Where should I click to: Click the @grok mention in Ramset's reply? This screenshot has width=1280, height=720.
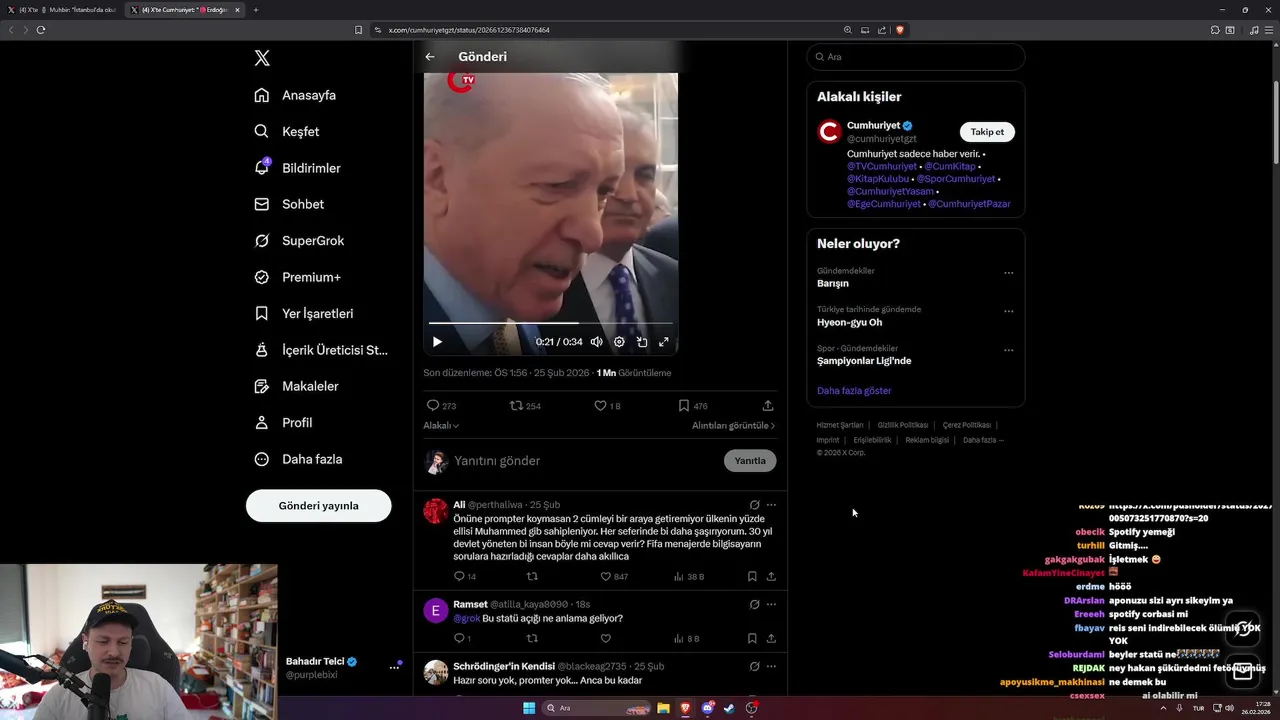(x=467, y=619)
